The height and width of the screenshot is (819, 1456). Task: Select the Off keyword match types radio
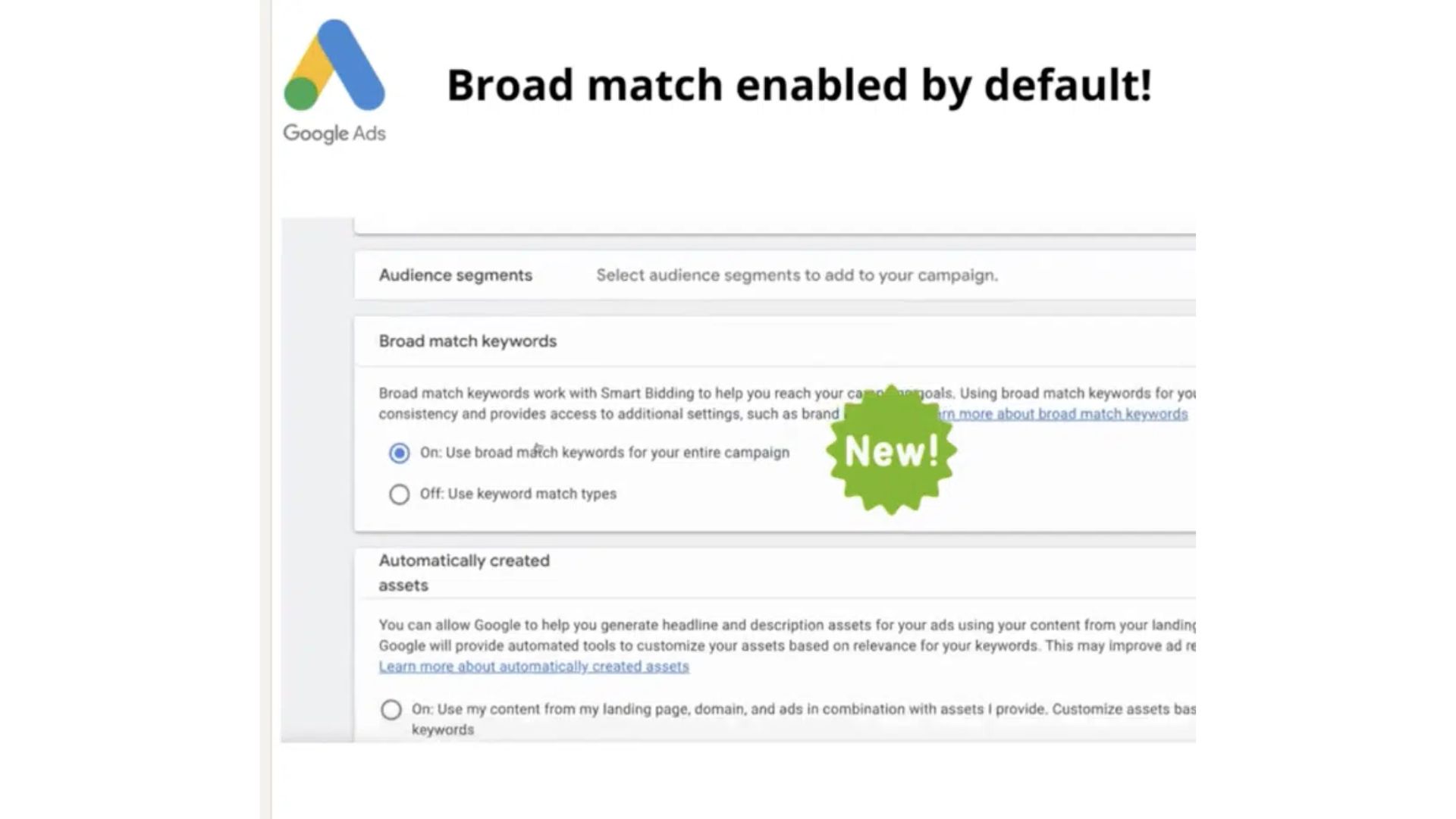click(x=400, y=494)
